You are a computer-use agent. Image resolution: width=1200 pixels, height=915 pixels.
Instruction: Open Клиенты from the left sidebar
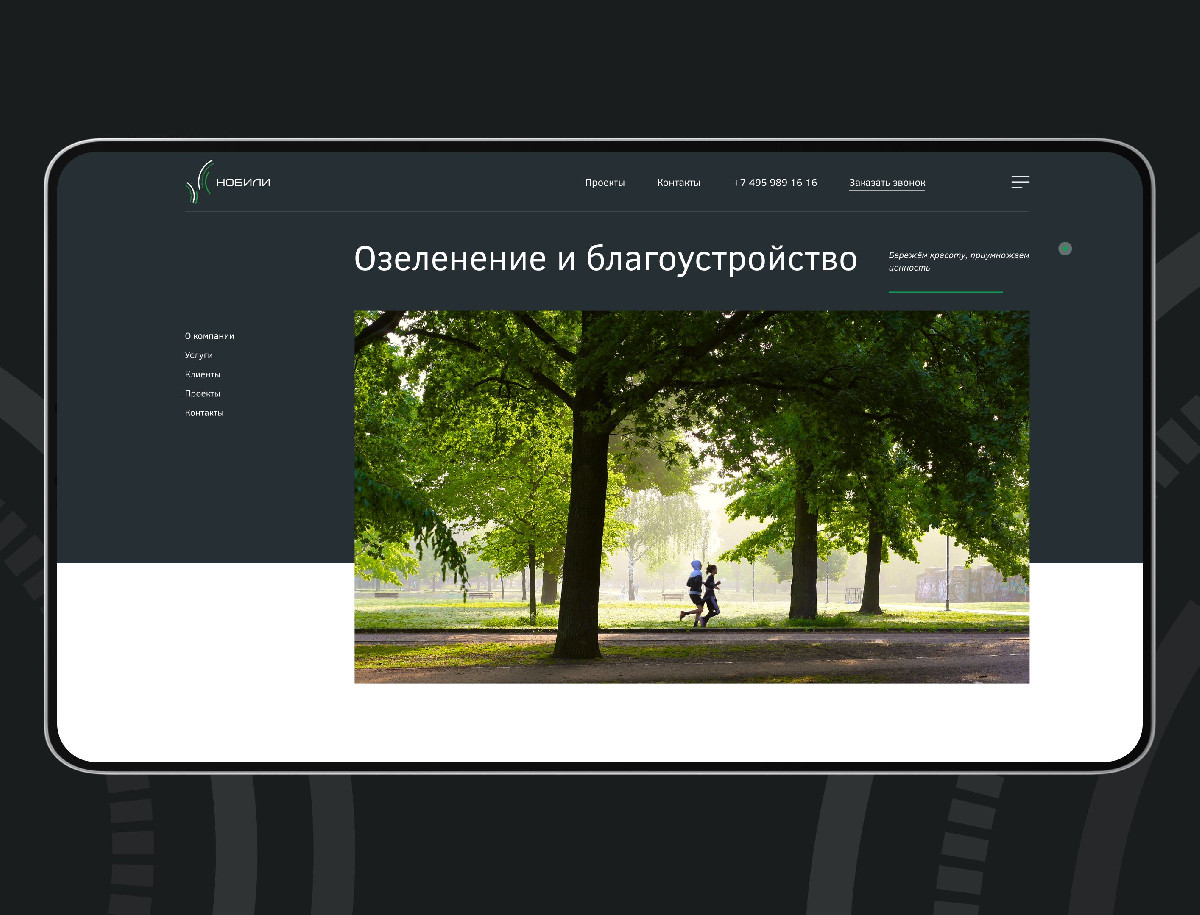point(202,374)
